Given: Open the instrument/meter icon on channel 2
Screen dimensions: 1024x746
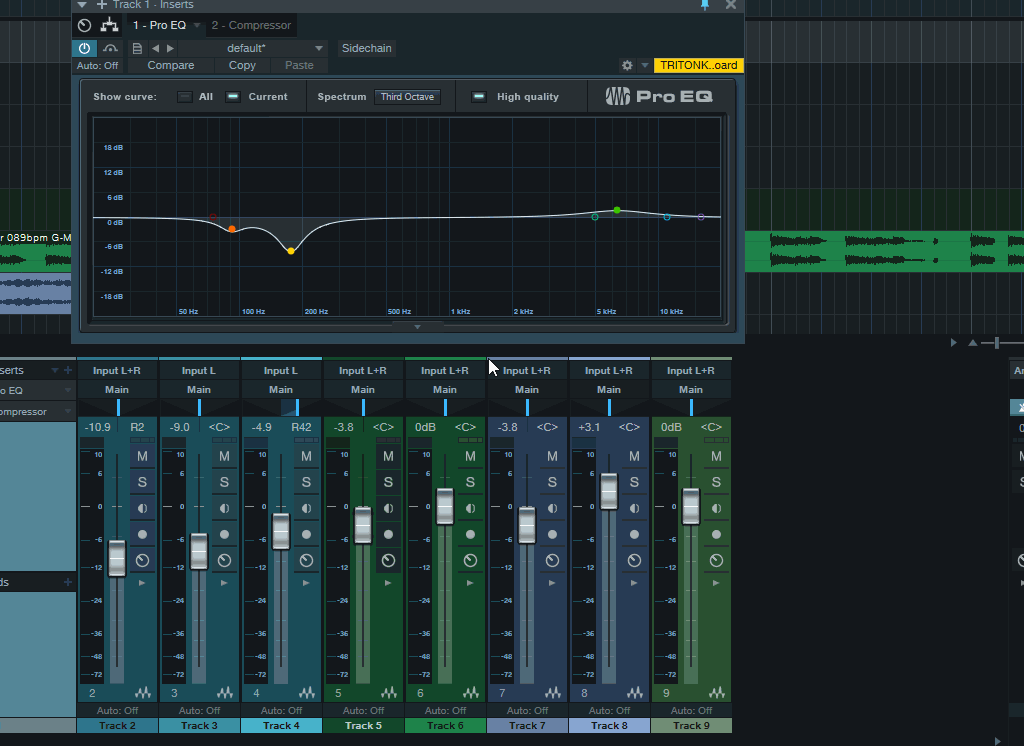Looking at the screenshot, I should pyautogui.click(x=143, y=692).
